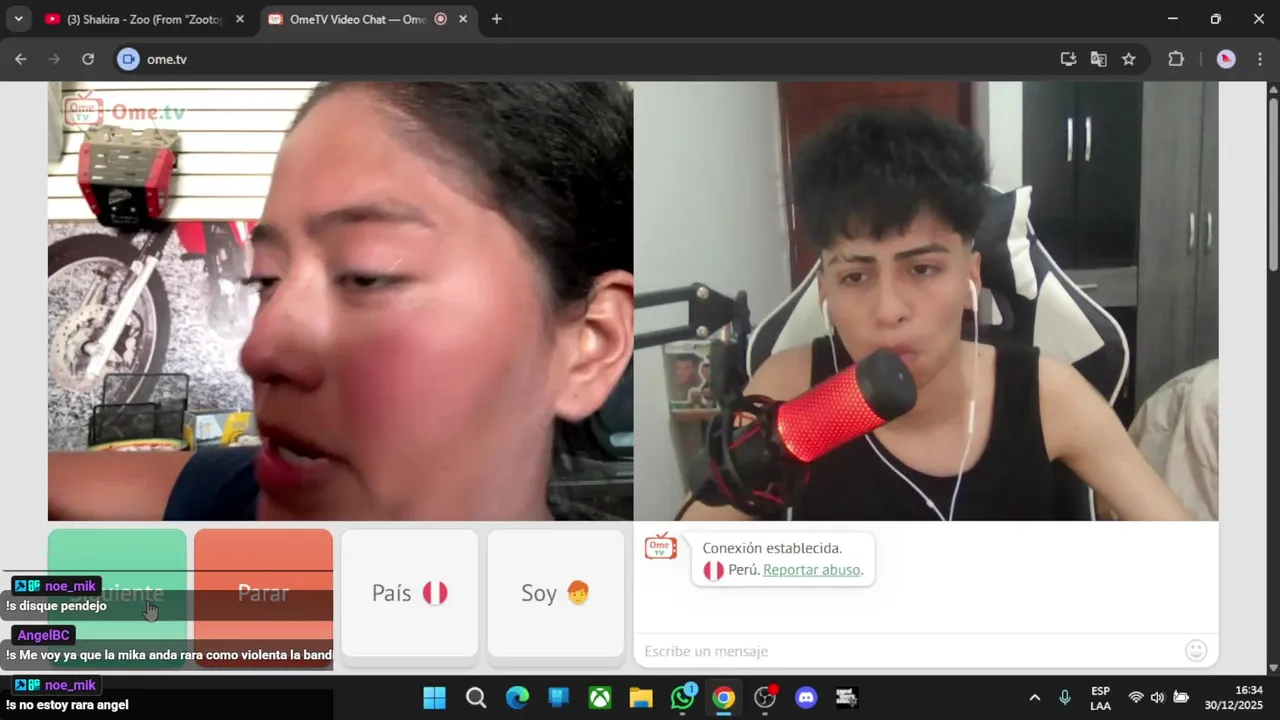Screen dimensions: 1280x720
Task: Click the ESP LAA keyboard language indicator
Action: 1100,698
